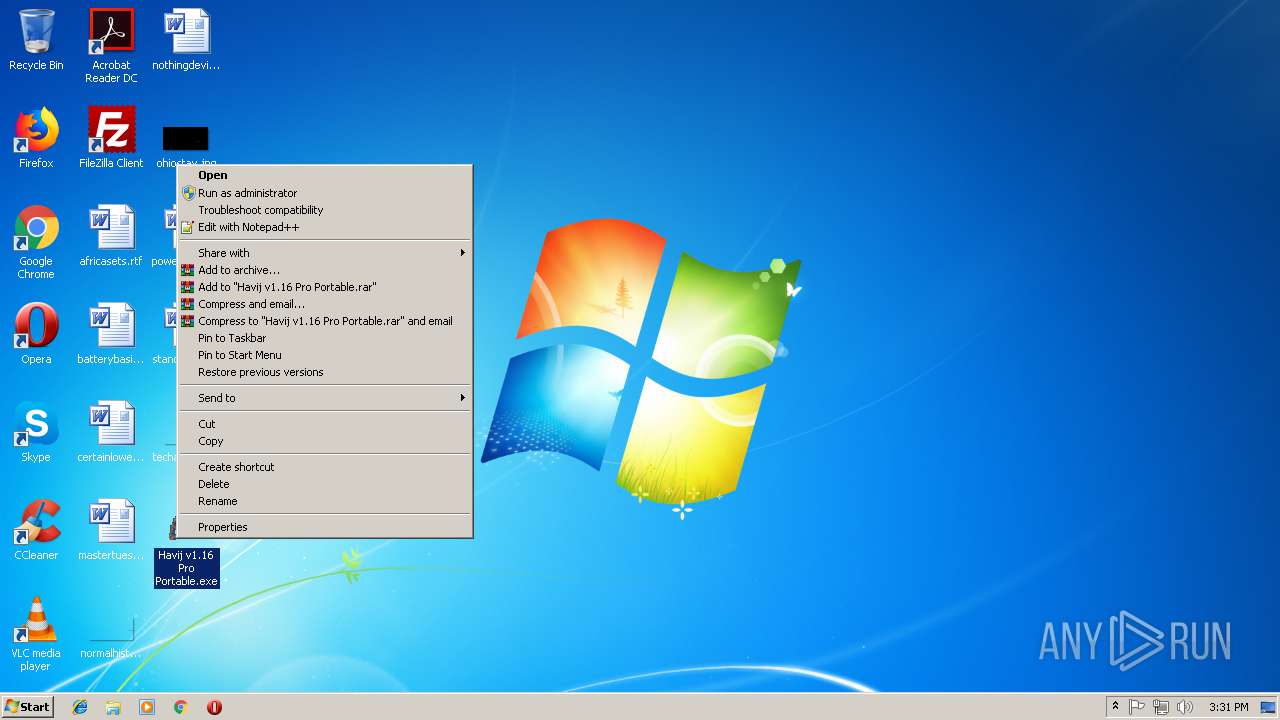Click the Opera desktop shortcut
1280x720 pixels.
(x=36, y=333)
